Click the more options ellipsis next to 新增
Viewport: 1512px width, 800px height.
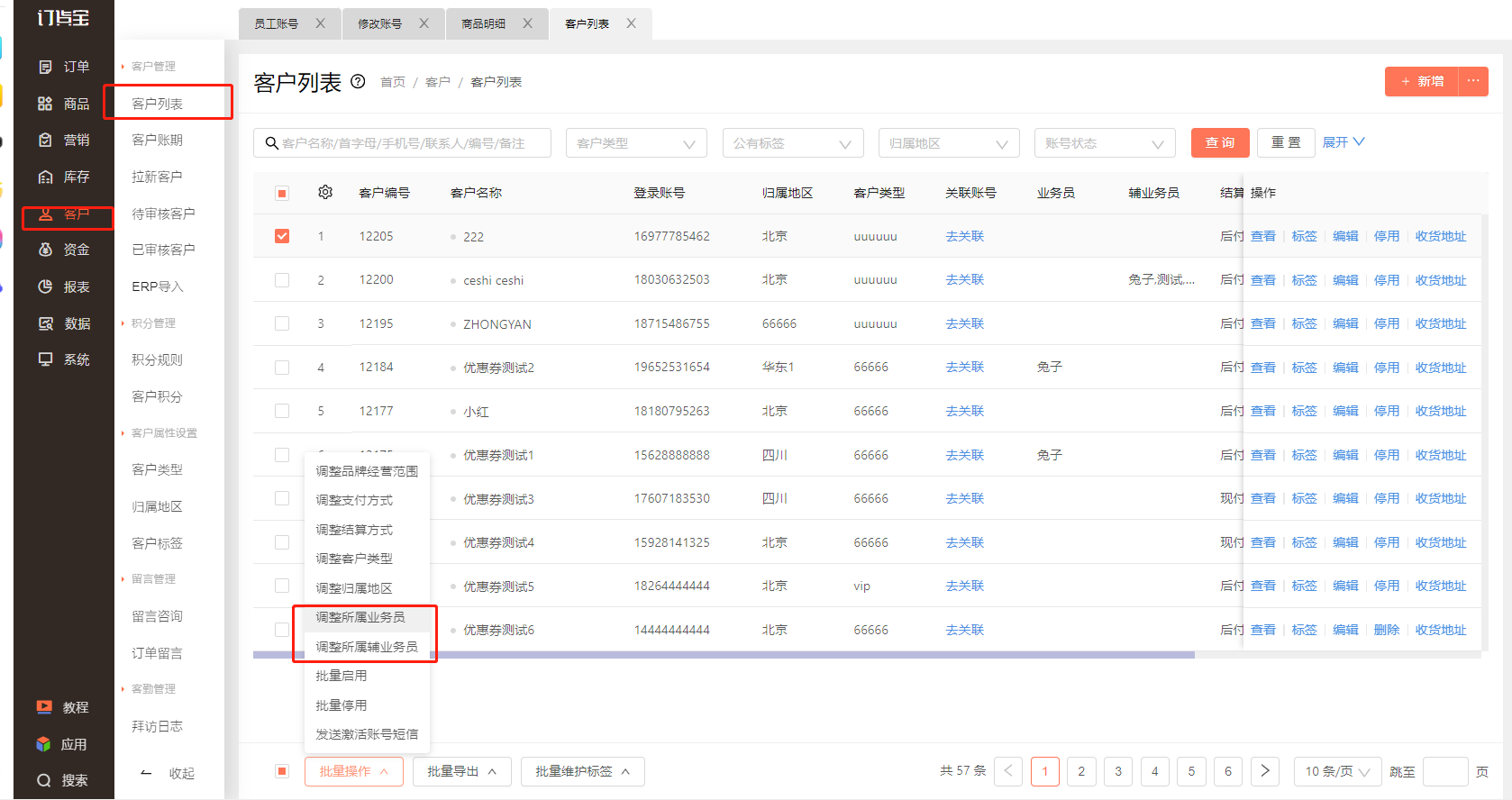click(1473, 81)
